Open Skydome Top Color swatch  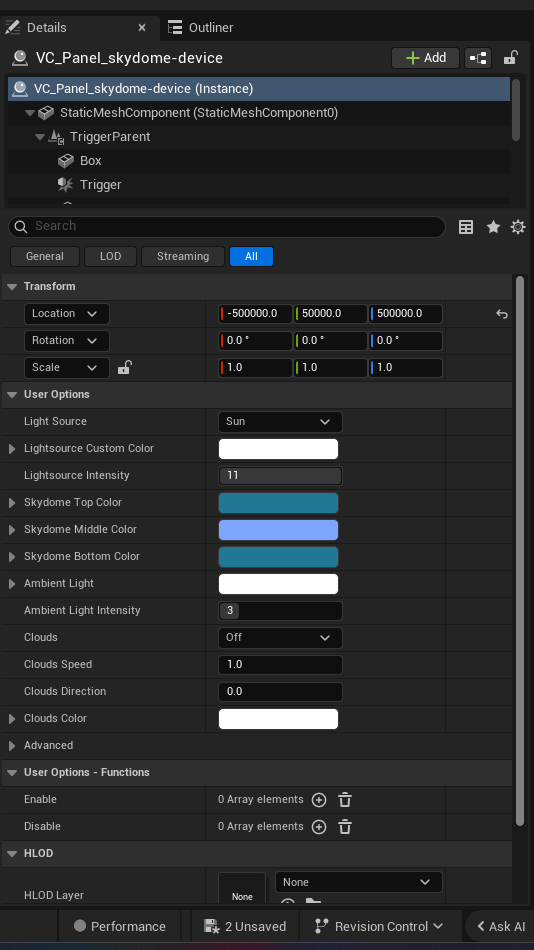tap(278, 503)
